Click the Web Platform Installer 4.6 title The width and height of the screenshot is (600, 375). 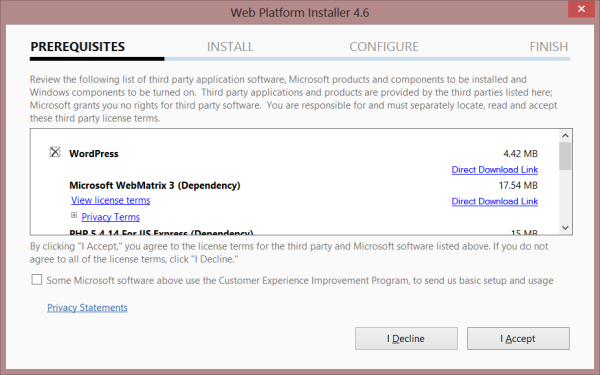[x=300, y=13]
